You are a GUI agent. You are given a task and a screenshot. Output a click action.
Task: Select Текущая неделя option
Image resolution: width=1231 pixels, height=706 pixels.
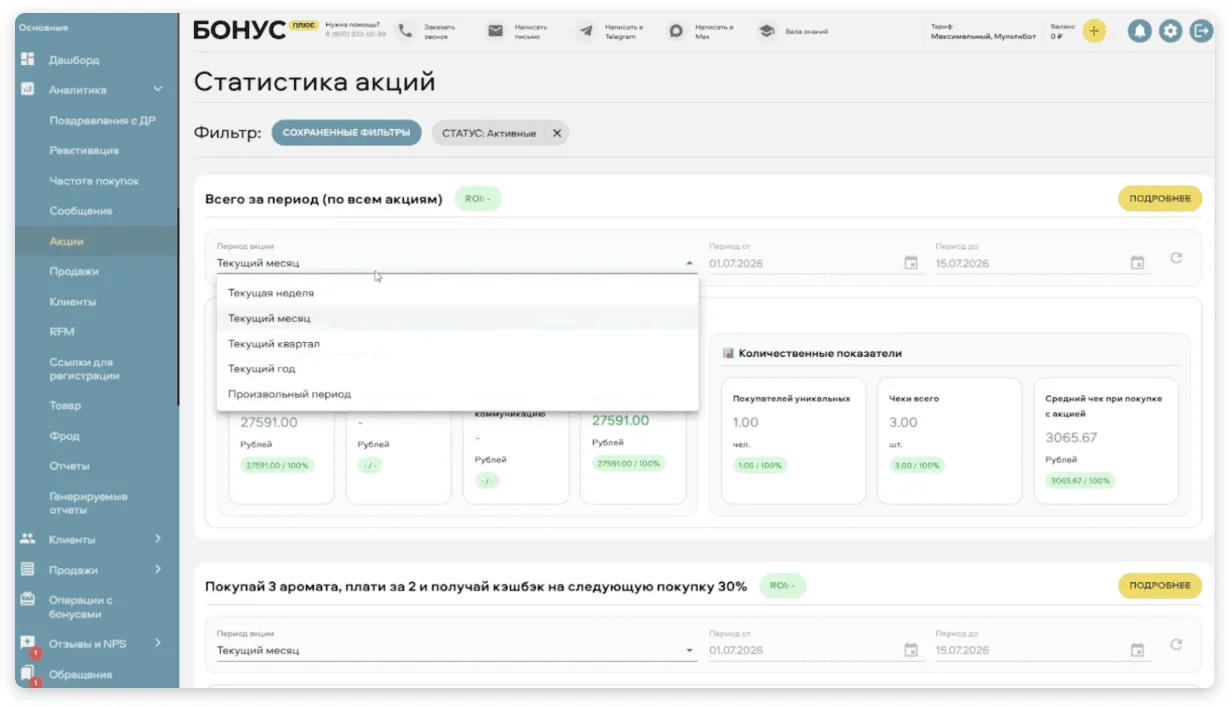[x=457, y=293]
